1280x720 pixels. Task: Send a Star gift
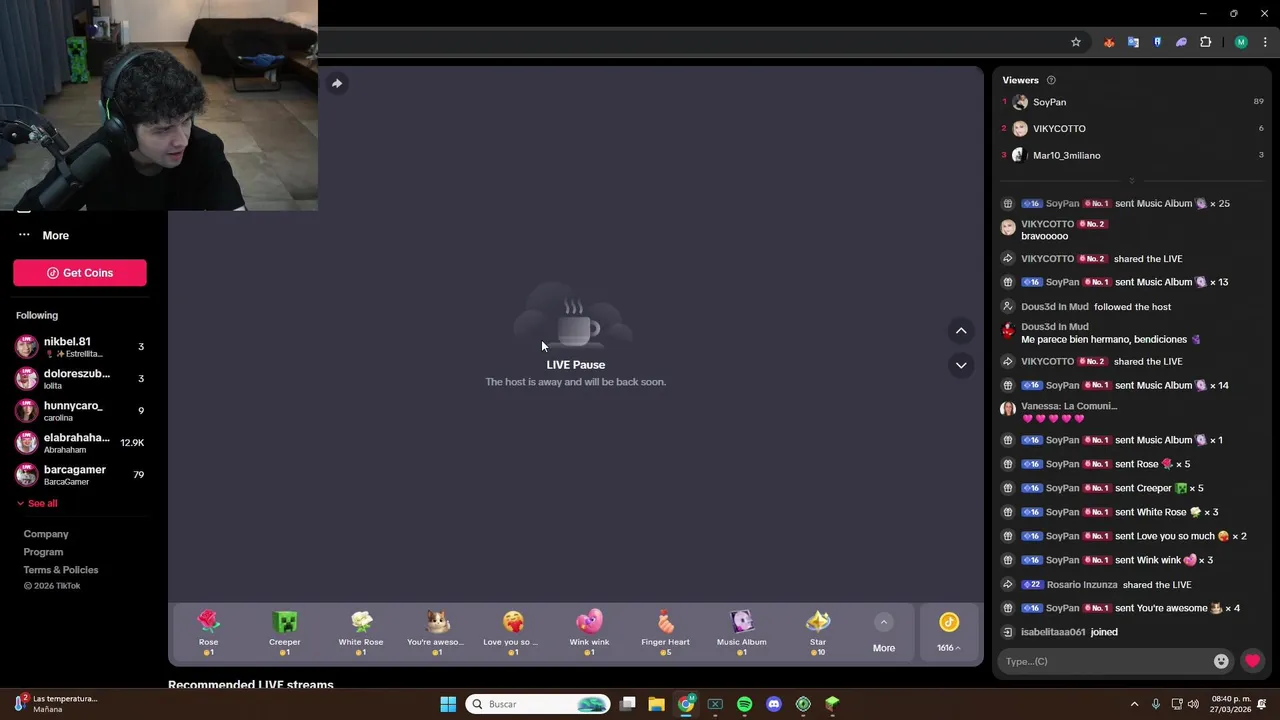(818, 633)
